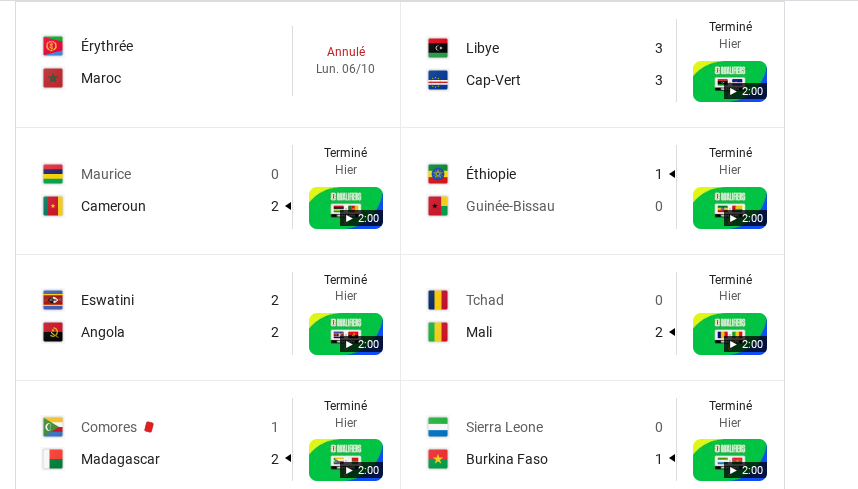This screenshot has width=858, height=489.
Task: Click the Madagascar flag icon
Action: pyautogui.click(x=53, y=459)
